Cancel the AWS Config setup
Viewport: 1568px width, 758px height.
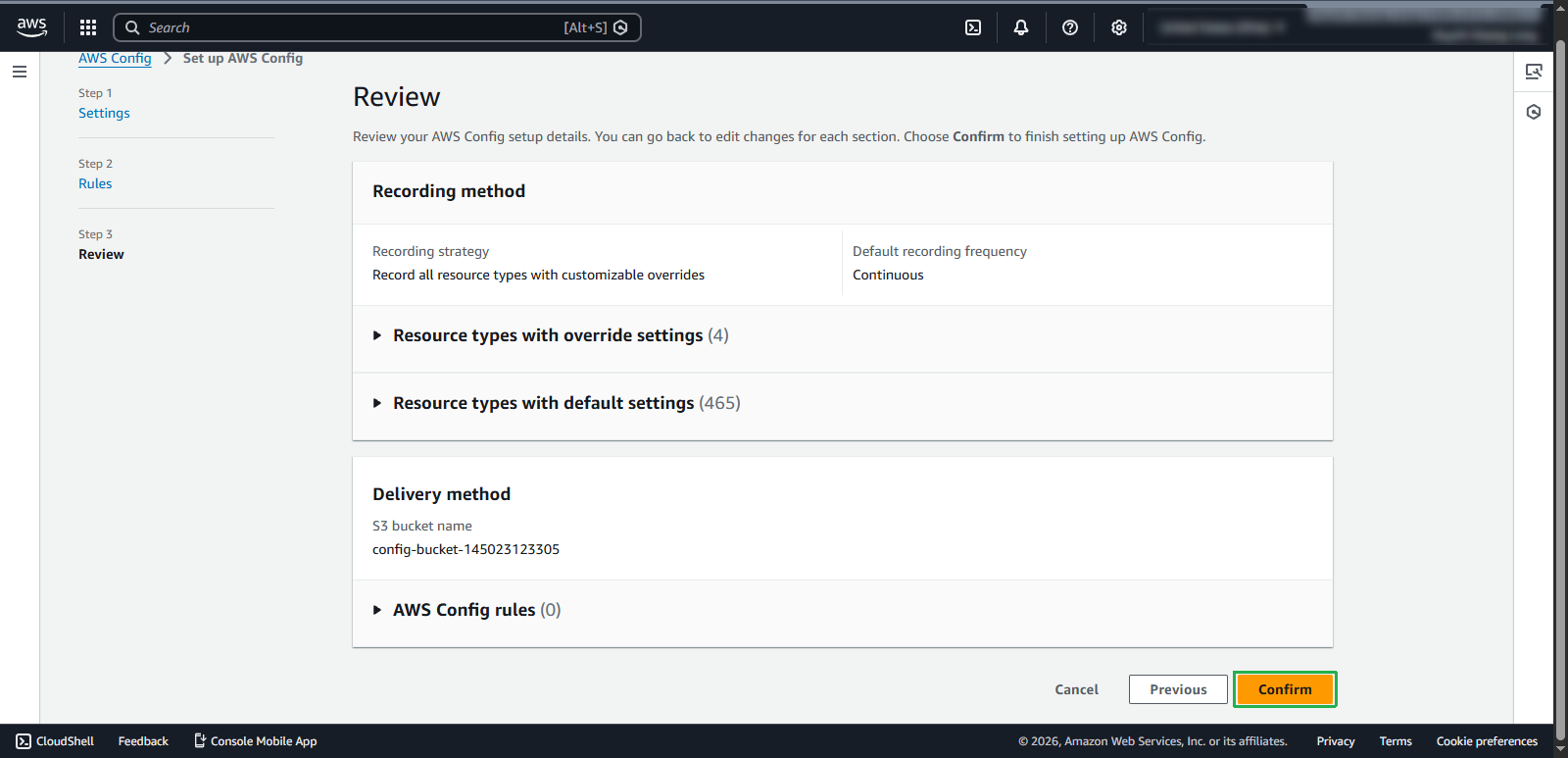pos(1076,689)
